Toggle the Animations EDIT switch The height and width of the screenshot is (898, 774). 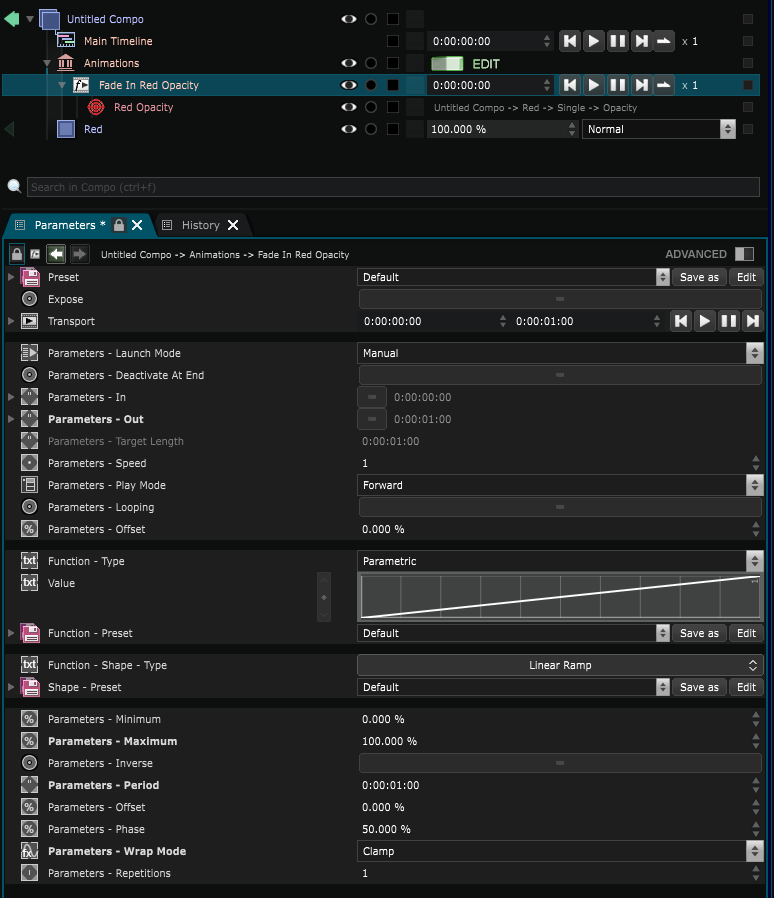(447, 64)
